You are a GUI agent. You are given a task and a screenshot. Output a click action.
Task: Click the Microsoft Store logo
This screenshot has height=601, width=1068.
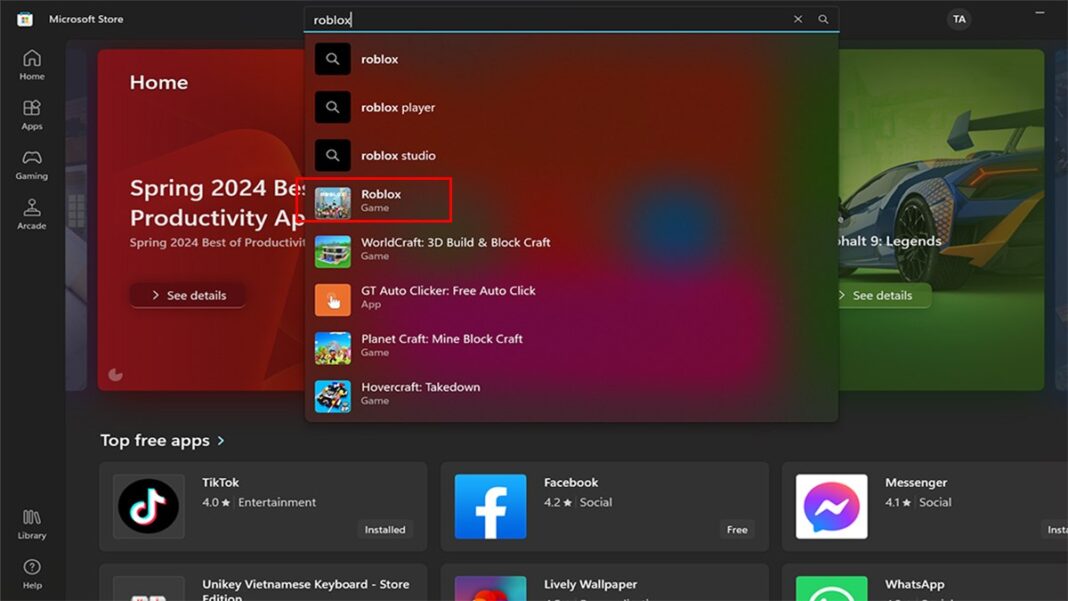click(x=24, y=18)
